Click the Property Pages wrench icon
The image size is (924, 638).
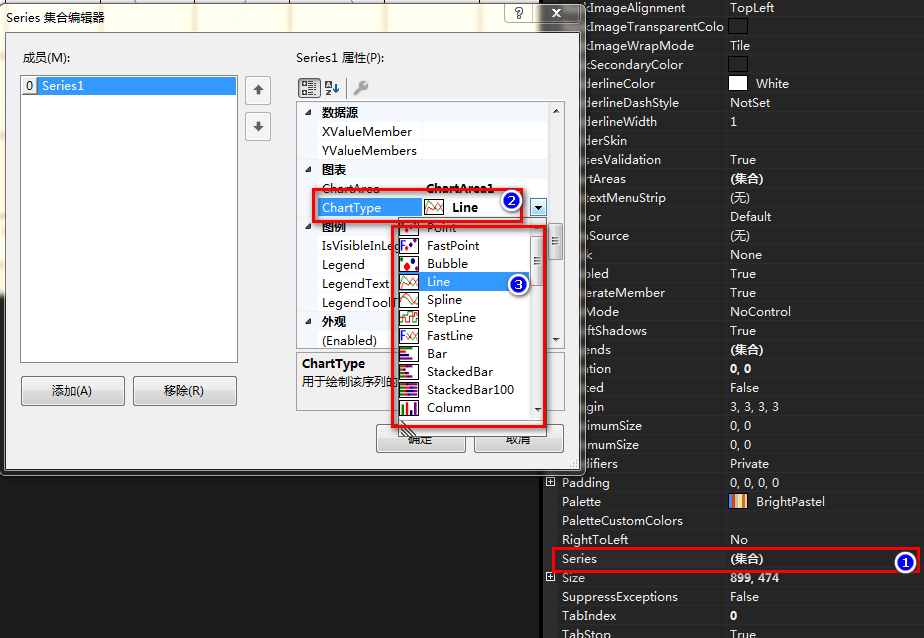pos(361,88)
